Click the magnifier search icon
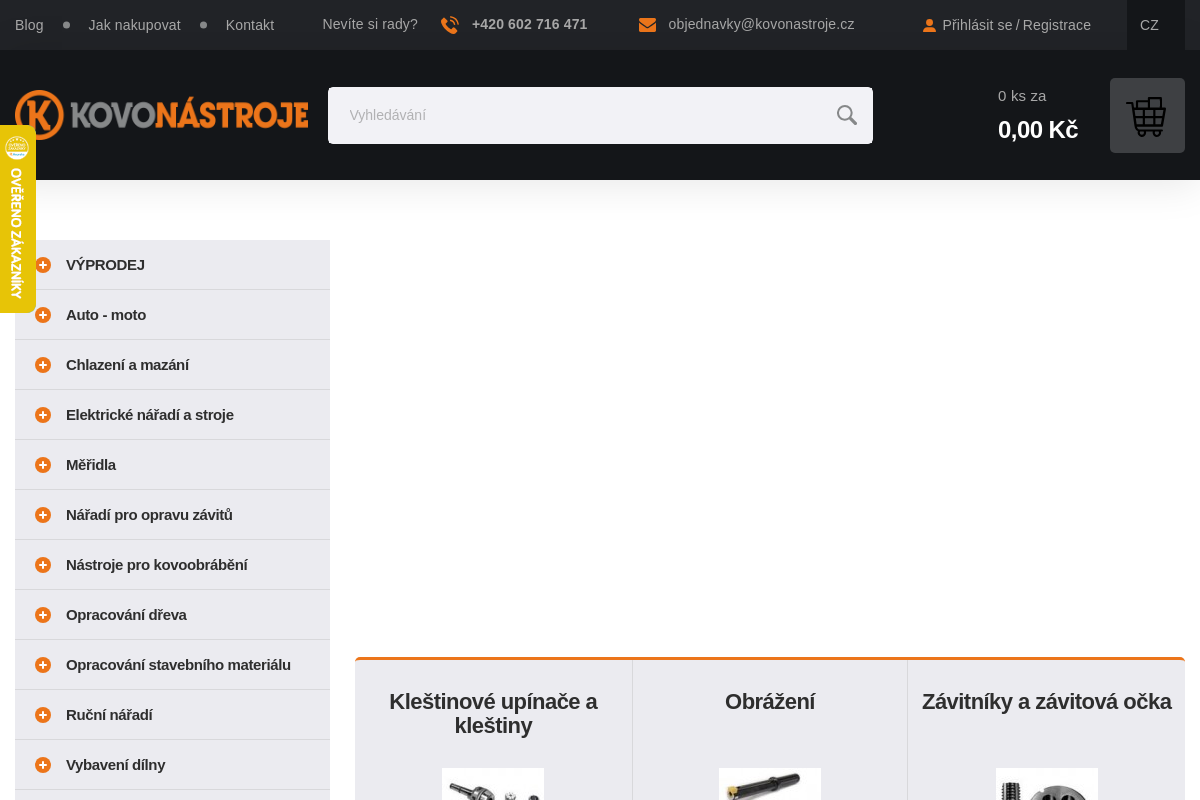This screenshot has height=800, width=1200. (846, 115)
